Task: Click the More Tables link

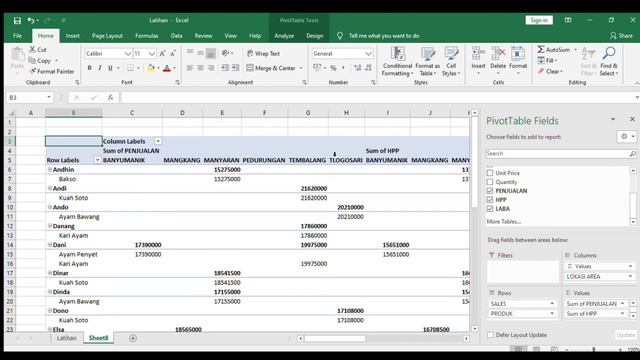Action: (503, 222)
